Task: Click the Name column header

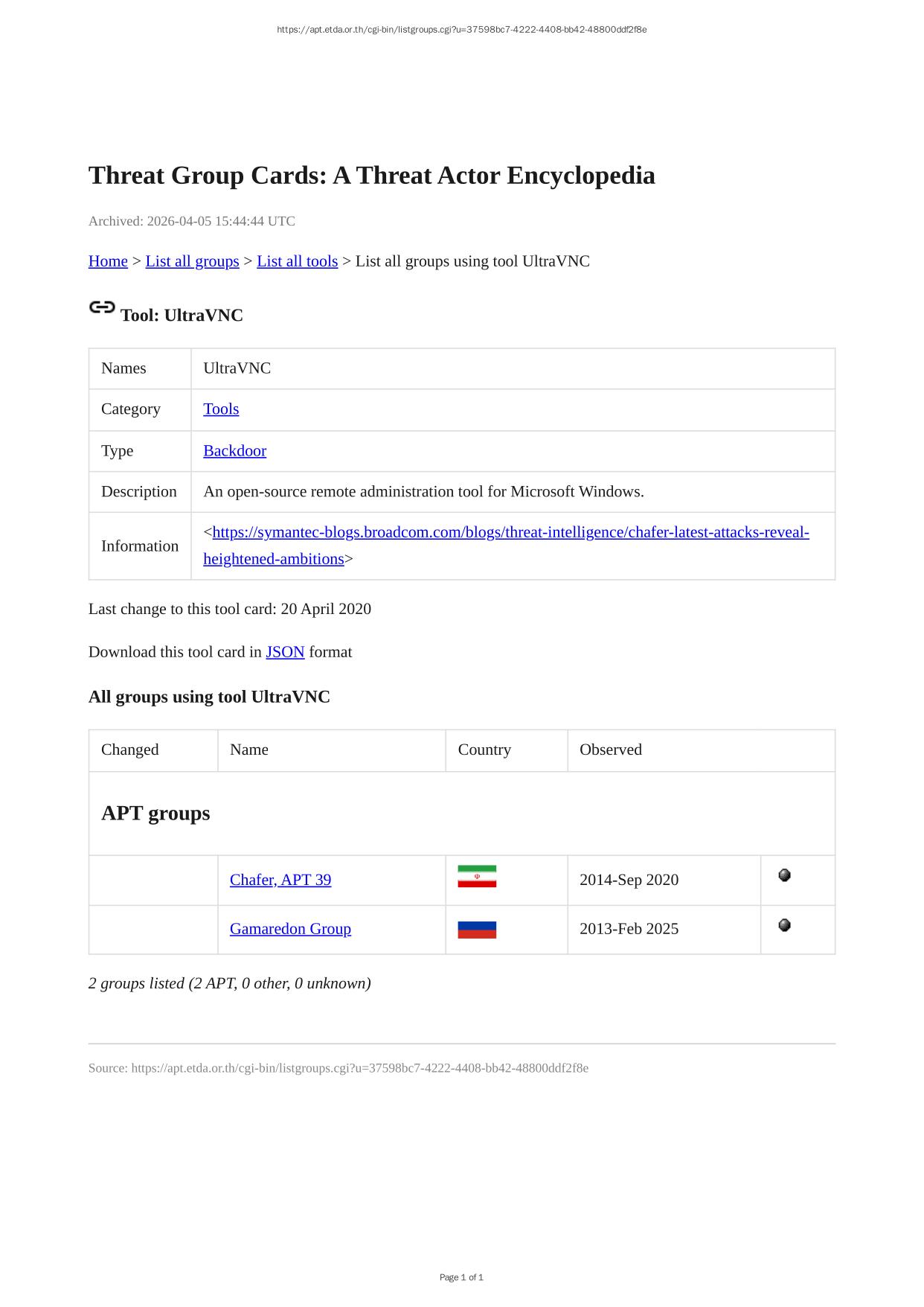Action: (x=249, y=750)
